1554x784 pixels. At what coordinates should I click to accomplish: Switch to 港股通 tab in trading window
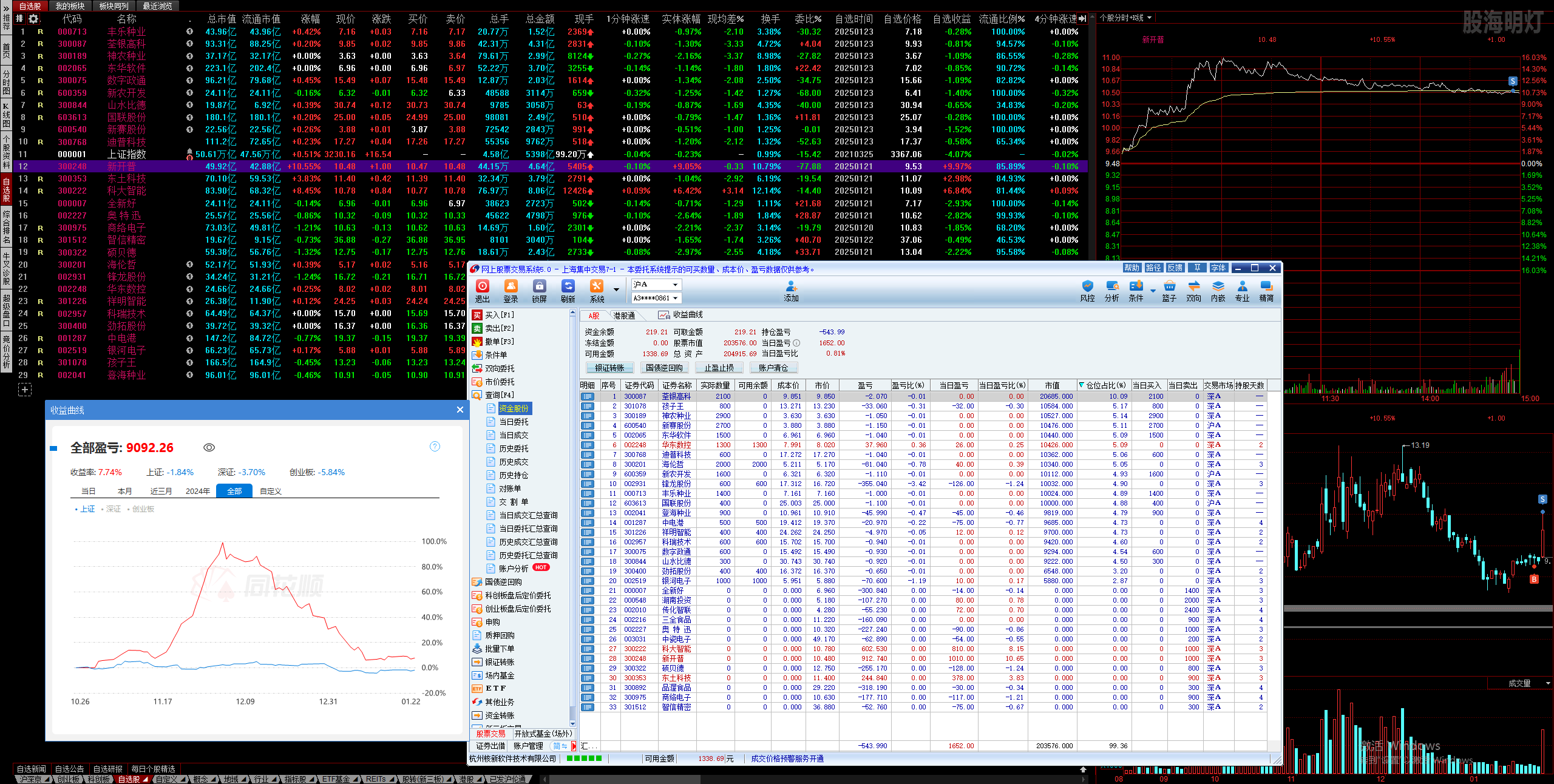click(x=623, y=316)
